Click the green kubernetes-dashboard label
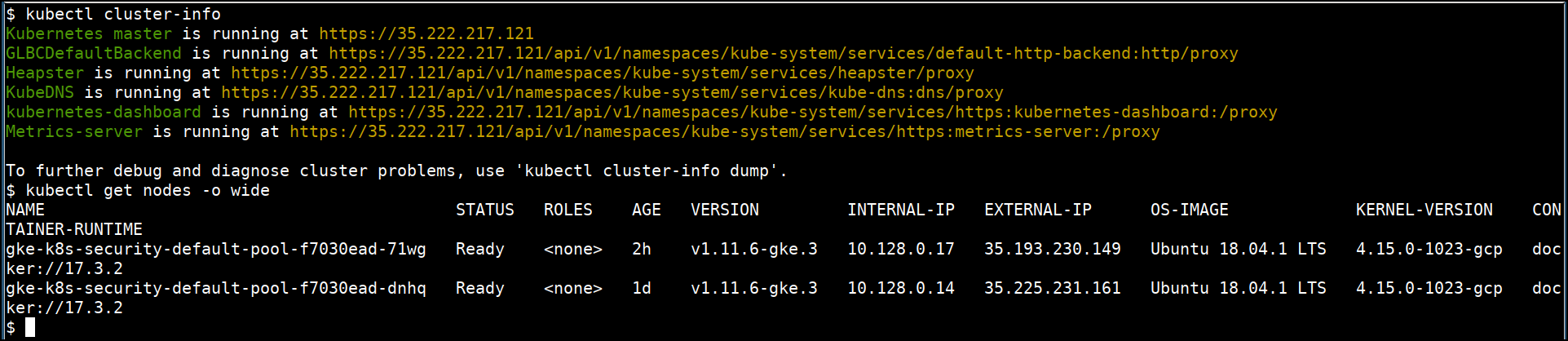Image resolution: width=1568 pixels, height=341 pixels. coord(104,113)
